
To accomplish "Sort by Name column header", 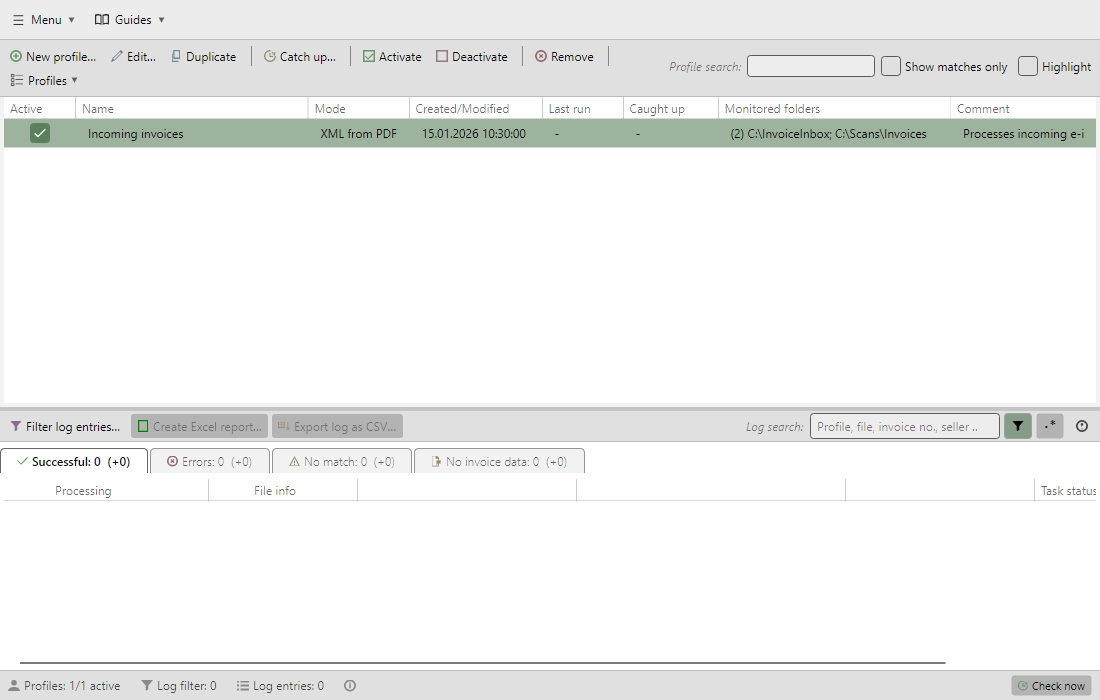I will click(192, 109).
